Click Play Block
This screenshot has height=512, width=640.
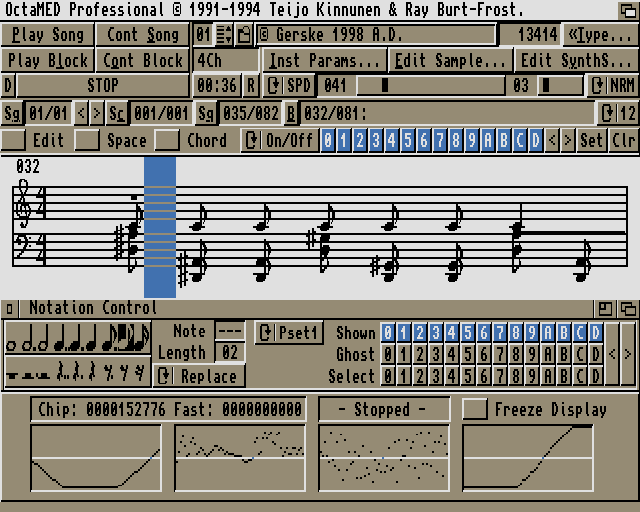48,60
